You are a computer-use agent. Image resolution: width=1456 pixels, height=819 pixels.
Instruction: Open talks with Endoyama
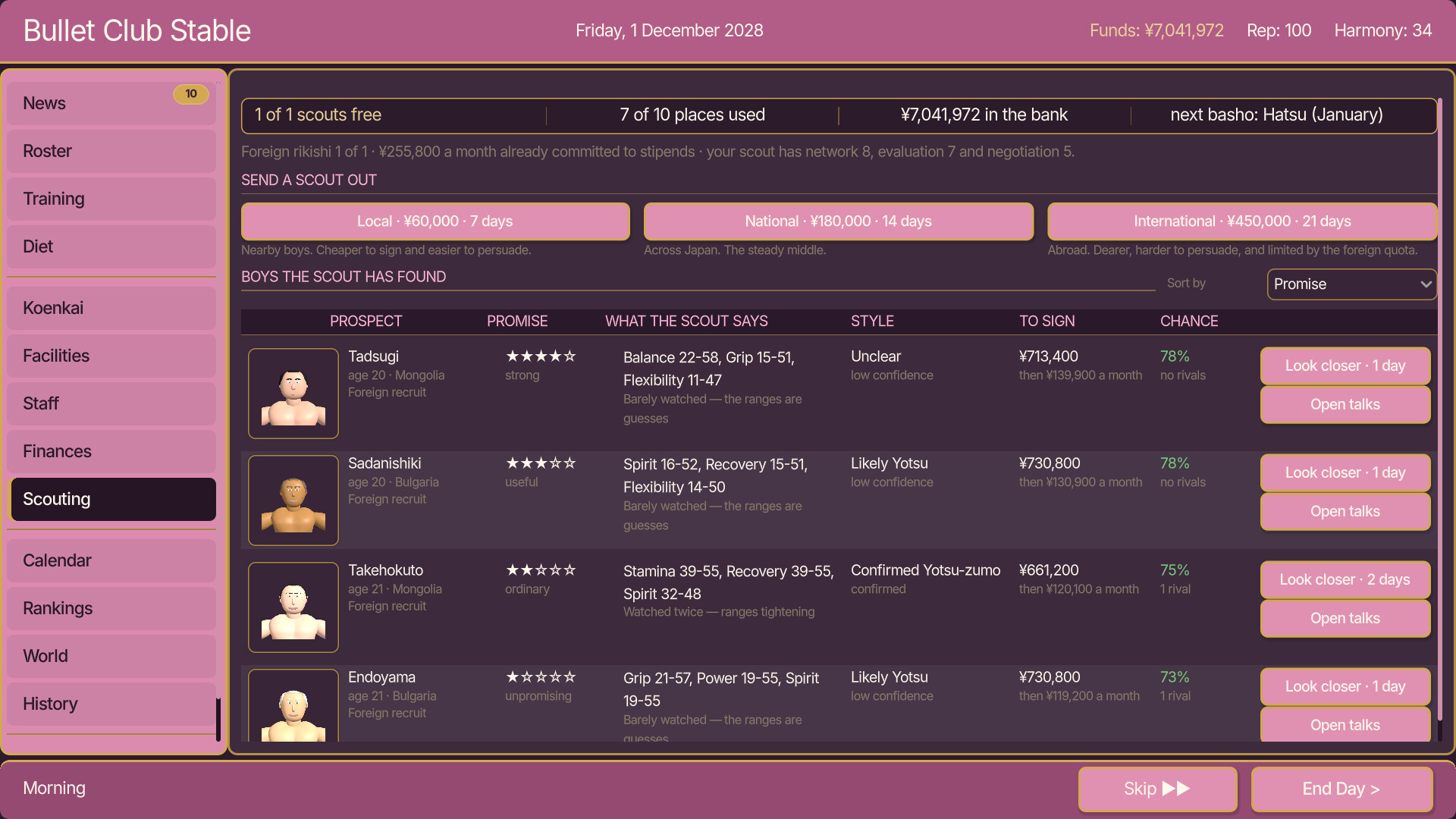[x=1345, y=725]
